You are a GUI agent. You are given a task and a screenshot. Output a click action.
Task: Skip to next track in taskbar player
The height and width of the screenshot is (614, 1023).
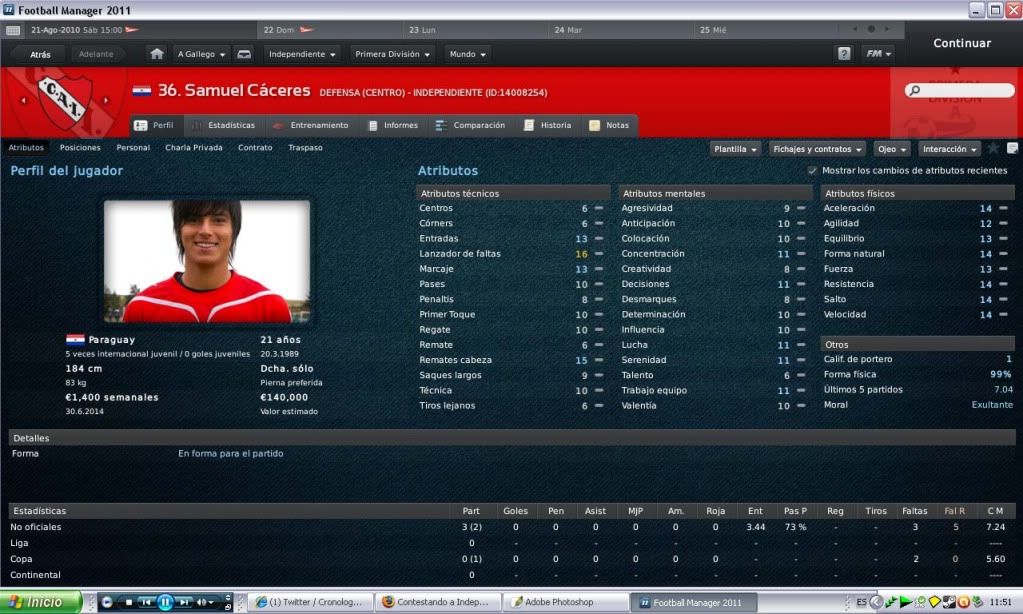[185, 602]
